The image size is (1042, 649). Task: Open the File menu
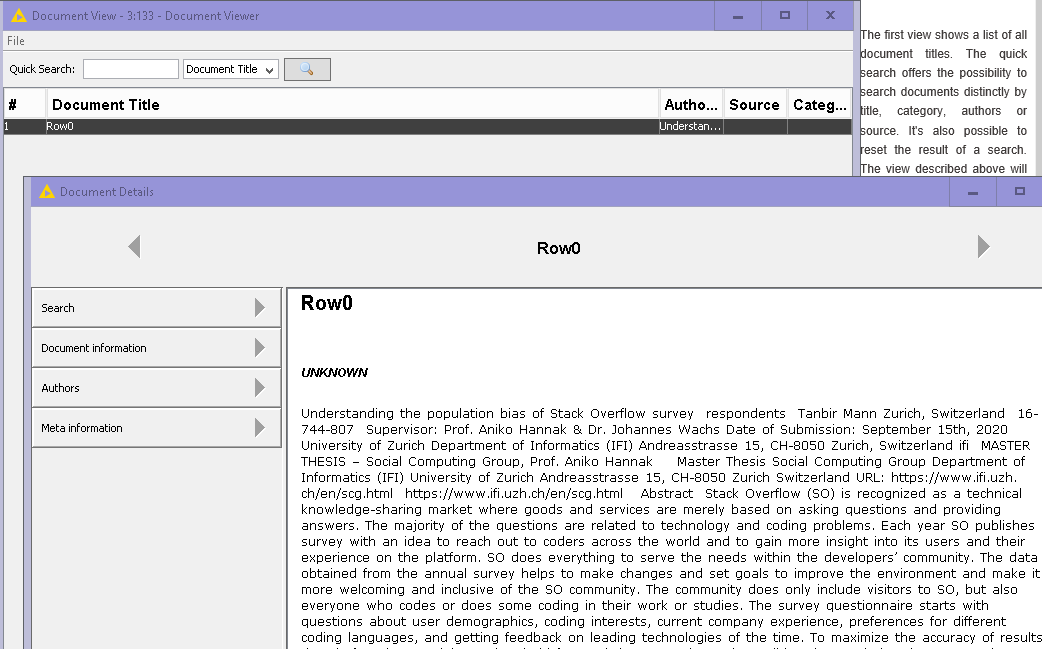[x=15, y=40]
